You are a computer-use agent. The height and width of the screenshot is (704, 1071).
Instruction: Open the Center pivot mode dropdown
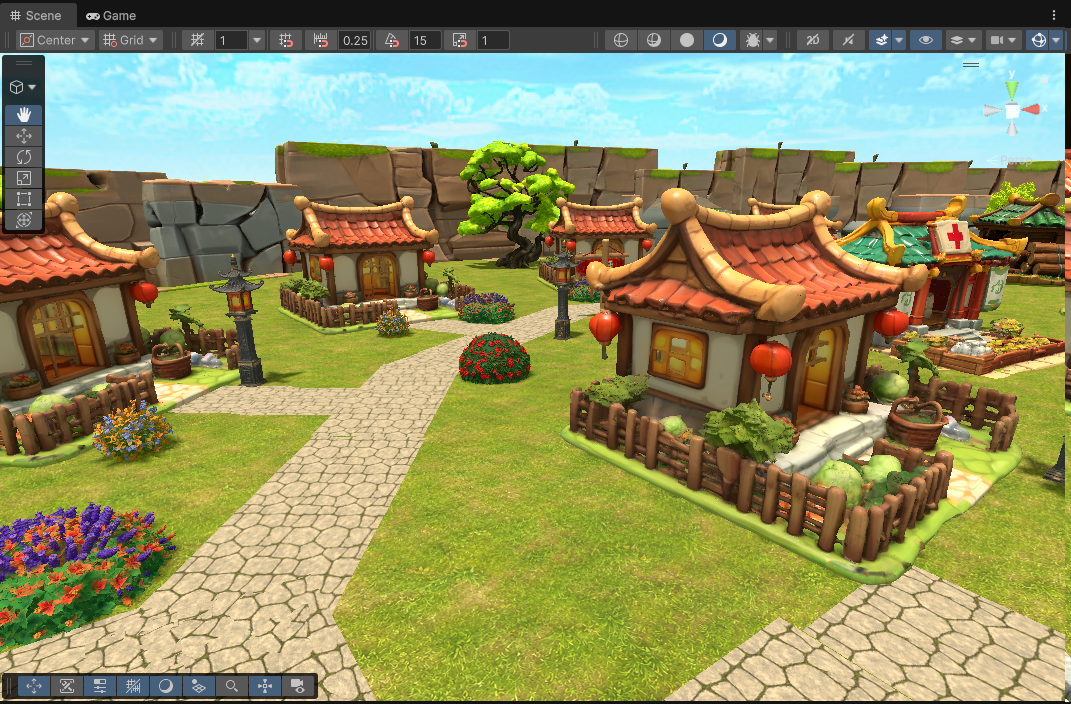[x=55, y=40]
